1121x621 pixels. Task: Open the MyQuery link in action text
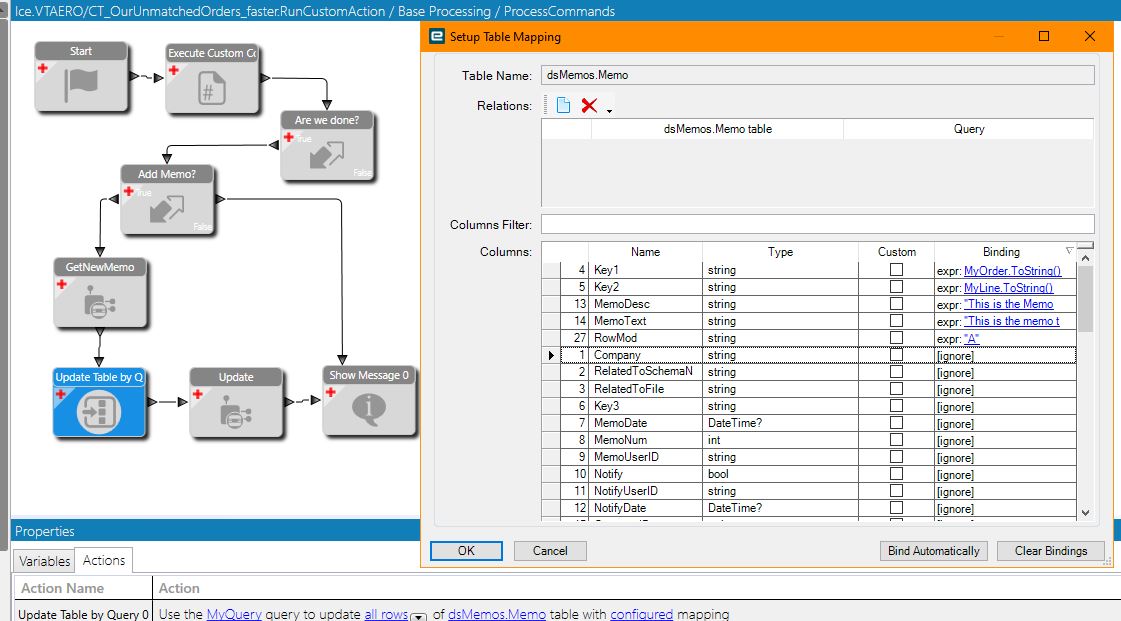(234, 614)
